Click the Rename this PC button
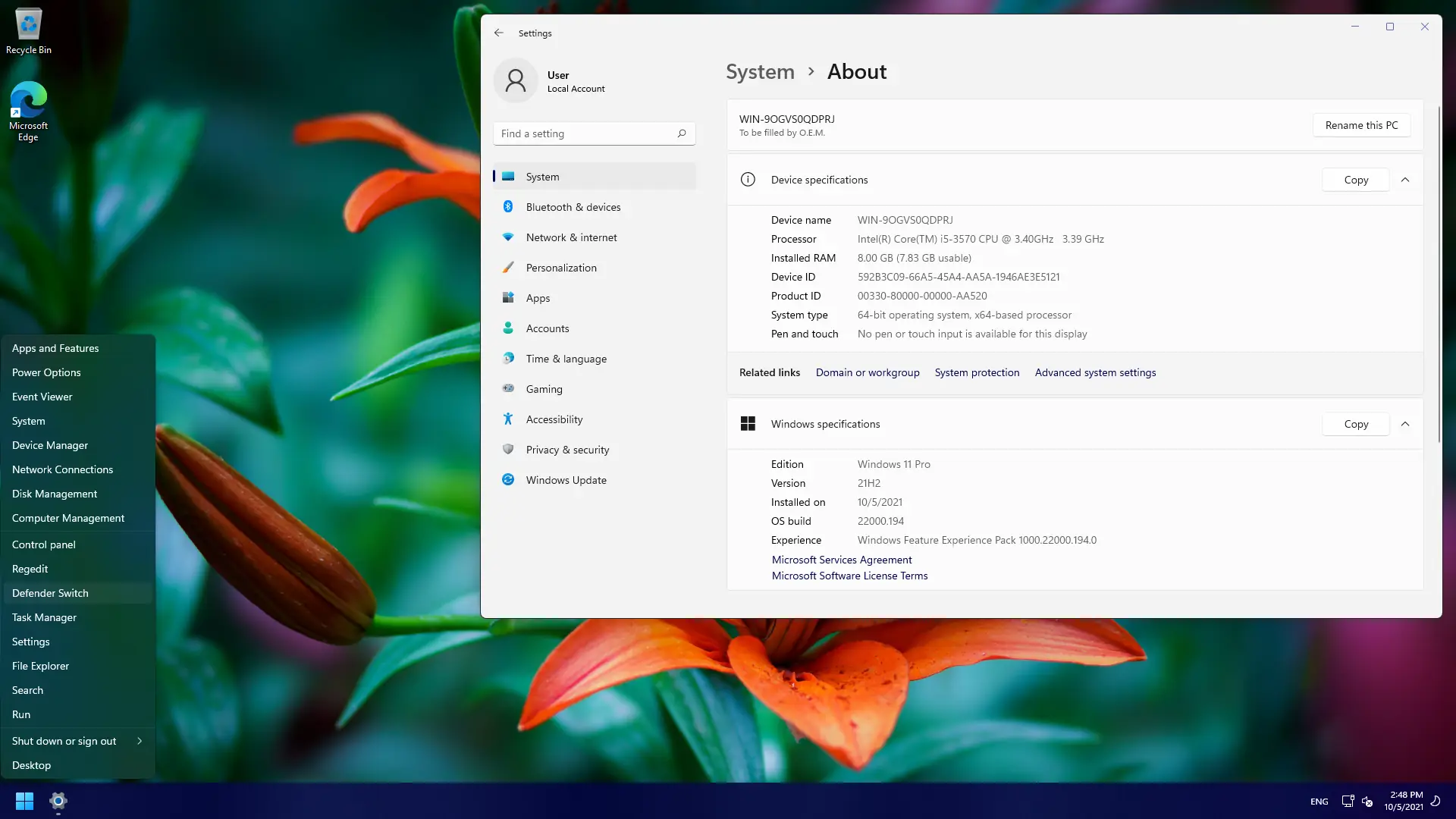Image resolution: width=1456 pixels, height=819 pixels. [1361, 125]
